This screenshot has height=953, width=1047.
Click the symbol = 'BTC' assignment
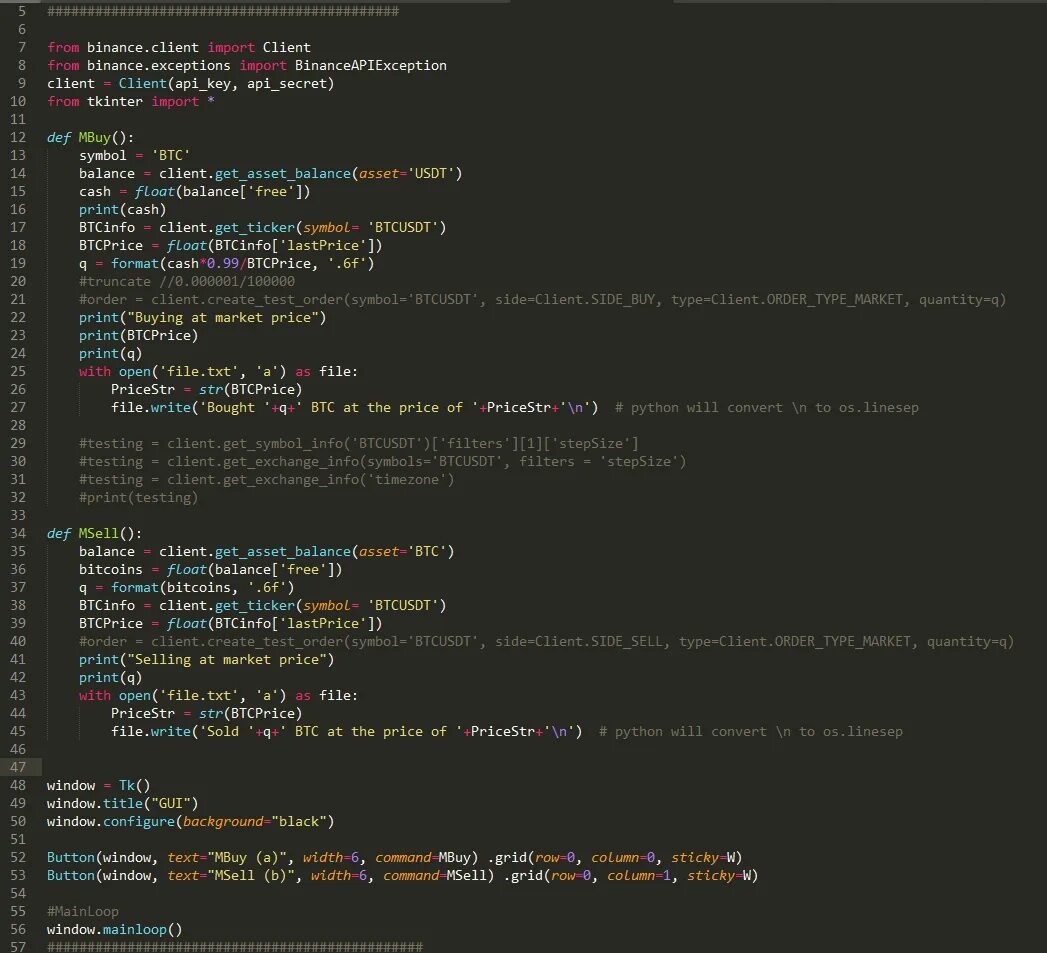(x=134, y=156)
